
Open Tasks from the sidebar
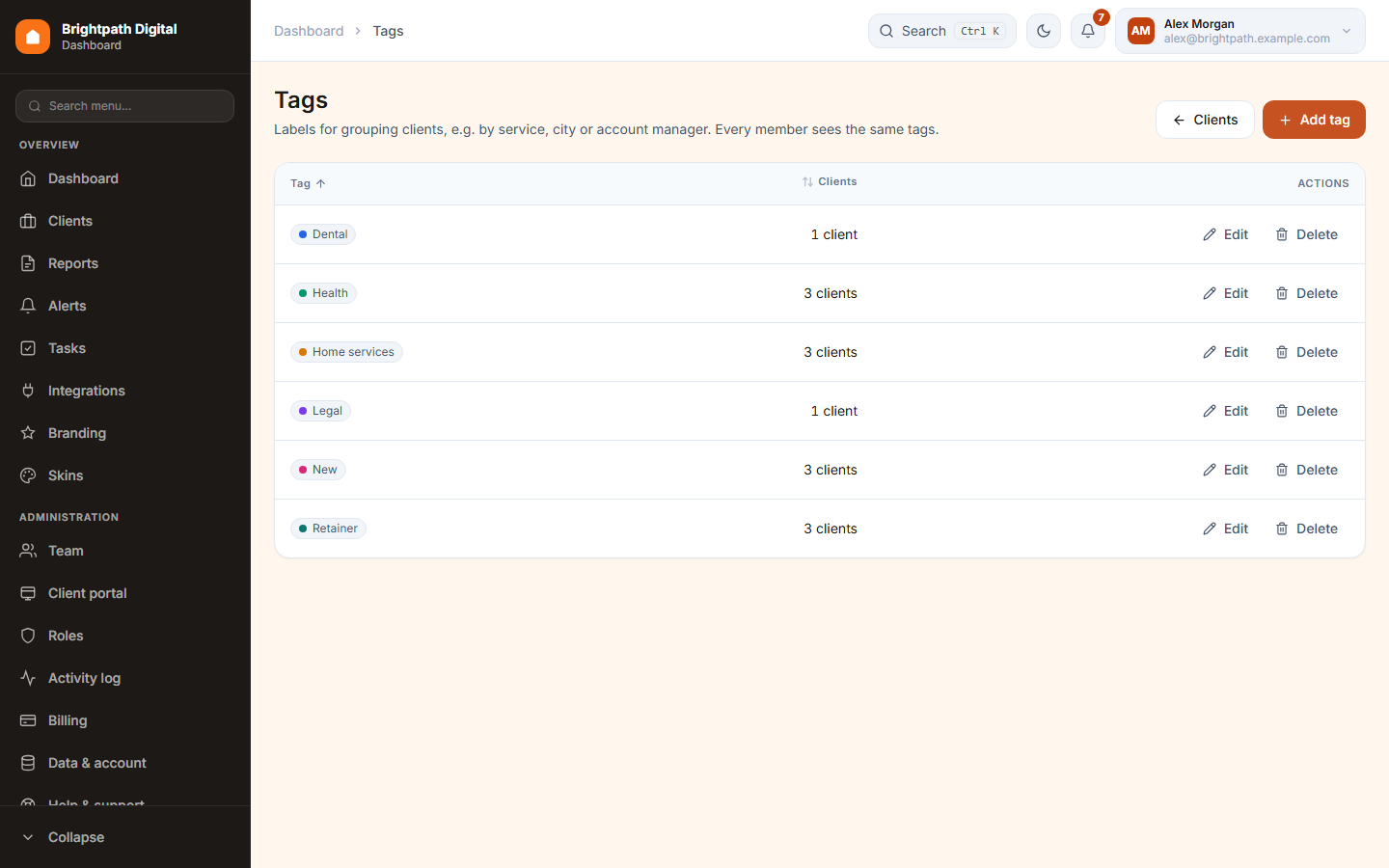pyautogui.click(x=125, y=348)
